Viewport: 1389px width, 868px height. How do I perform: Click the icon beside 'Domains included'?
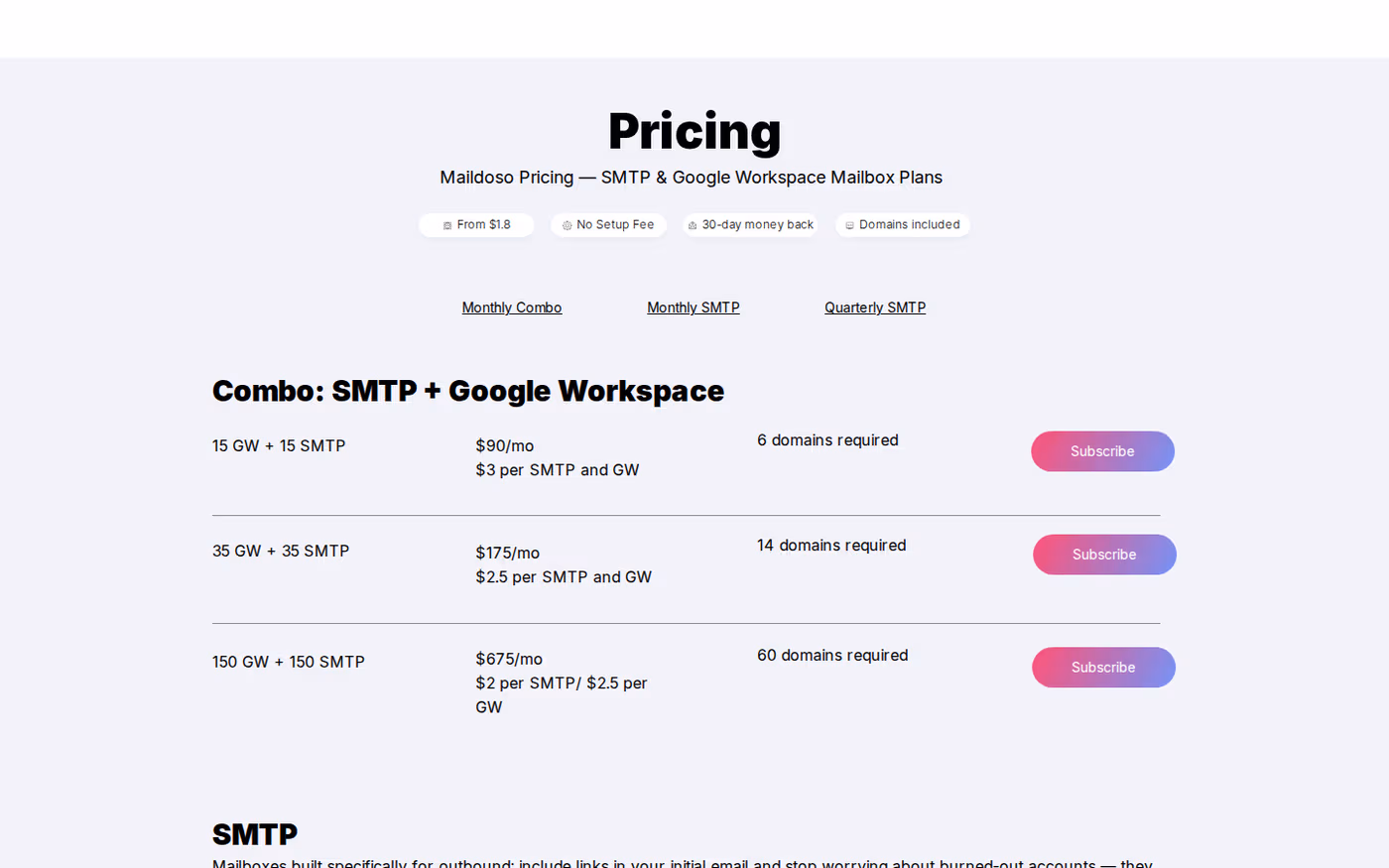point(850,225)
